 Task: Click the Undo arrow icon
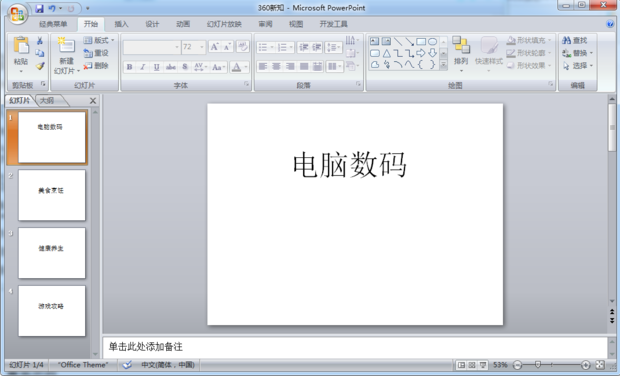[52, 8]
